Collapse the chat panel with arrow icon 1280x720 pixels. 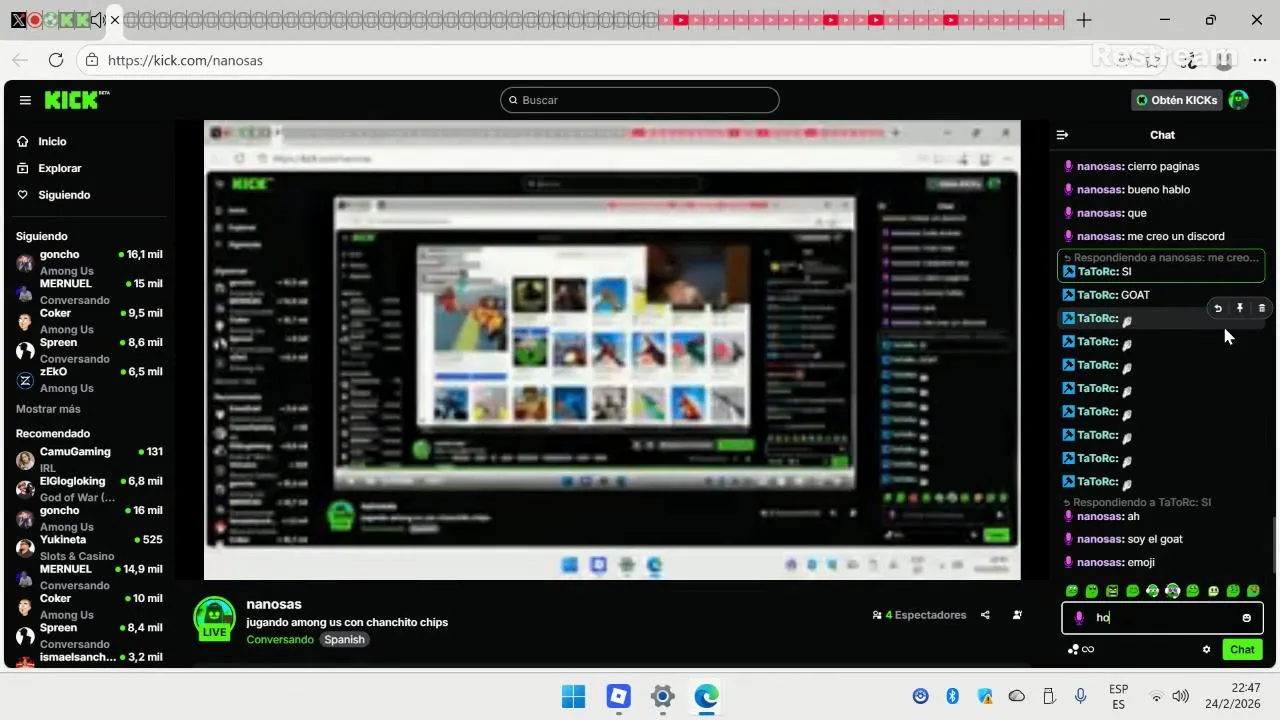1063,135
